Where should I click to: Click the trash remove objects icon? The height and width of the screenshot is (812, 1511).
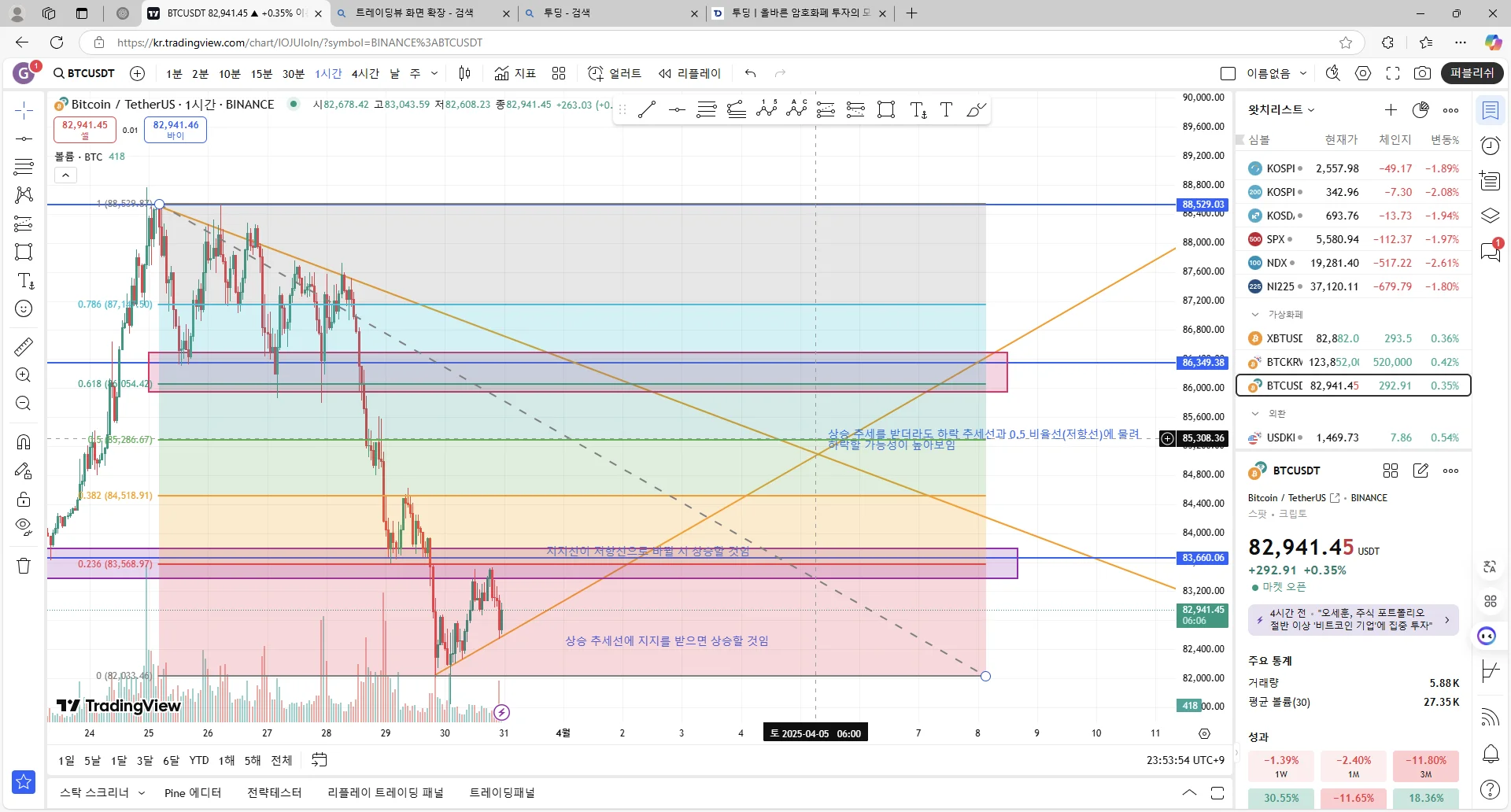24,565
